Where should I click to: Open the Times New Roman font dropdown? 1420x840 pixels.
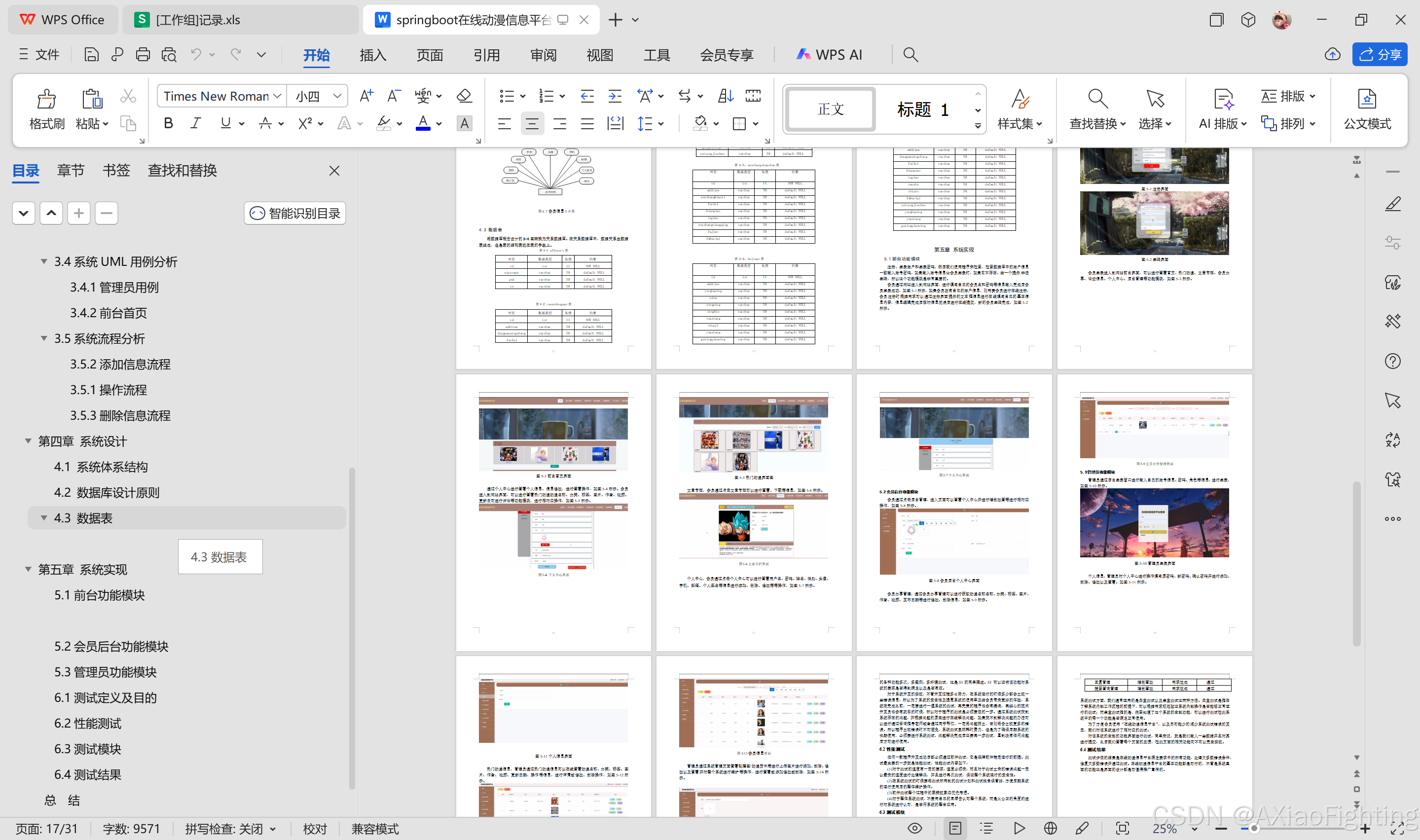pos(277,96)
